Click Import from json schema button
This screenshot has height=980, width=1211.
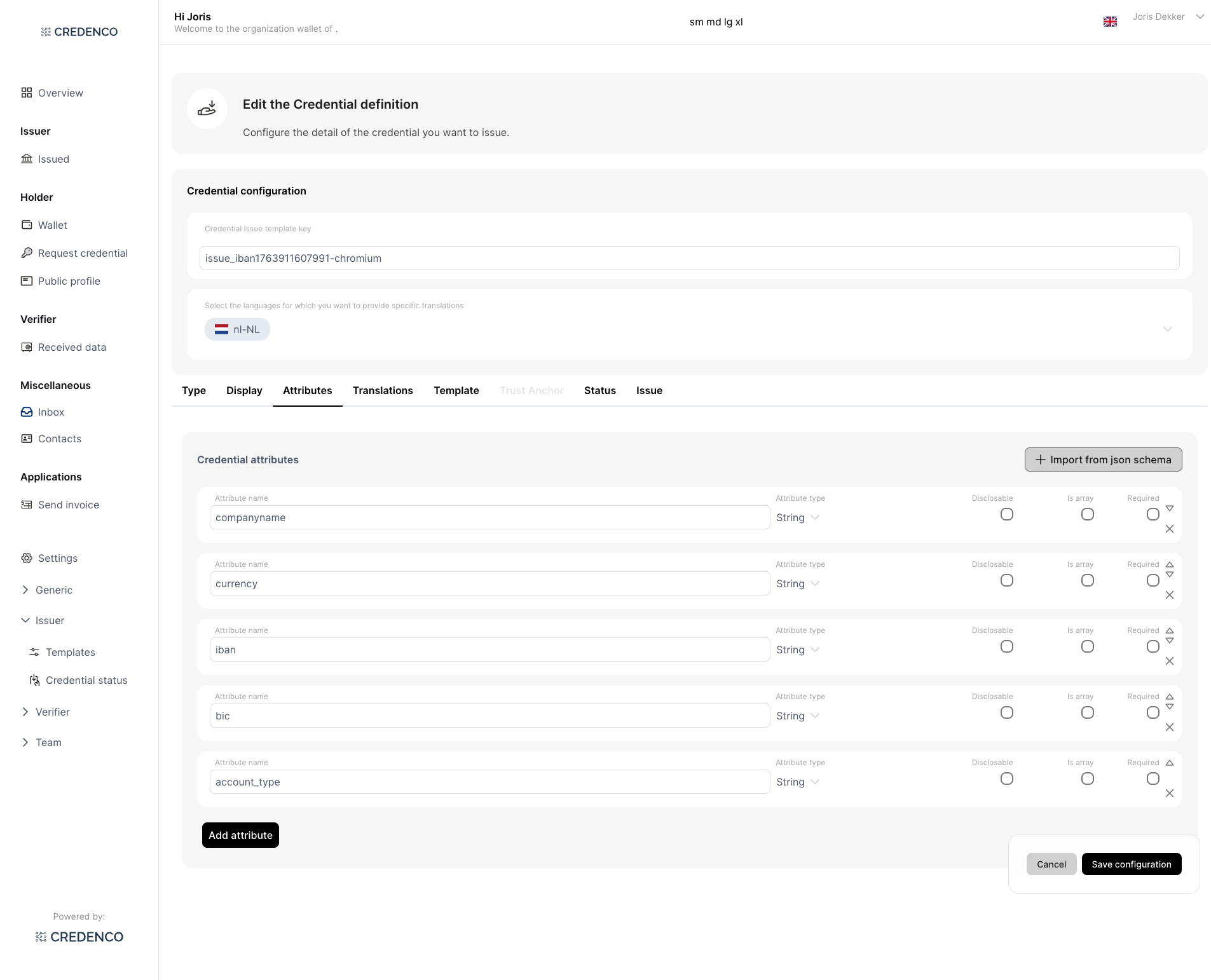[x=1103, y=459]
